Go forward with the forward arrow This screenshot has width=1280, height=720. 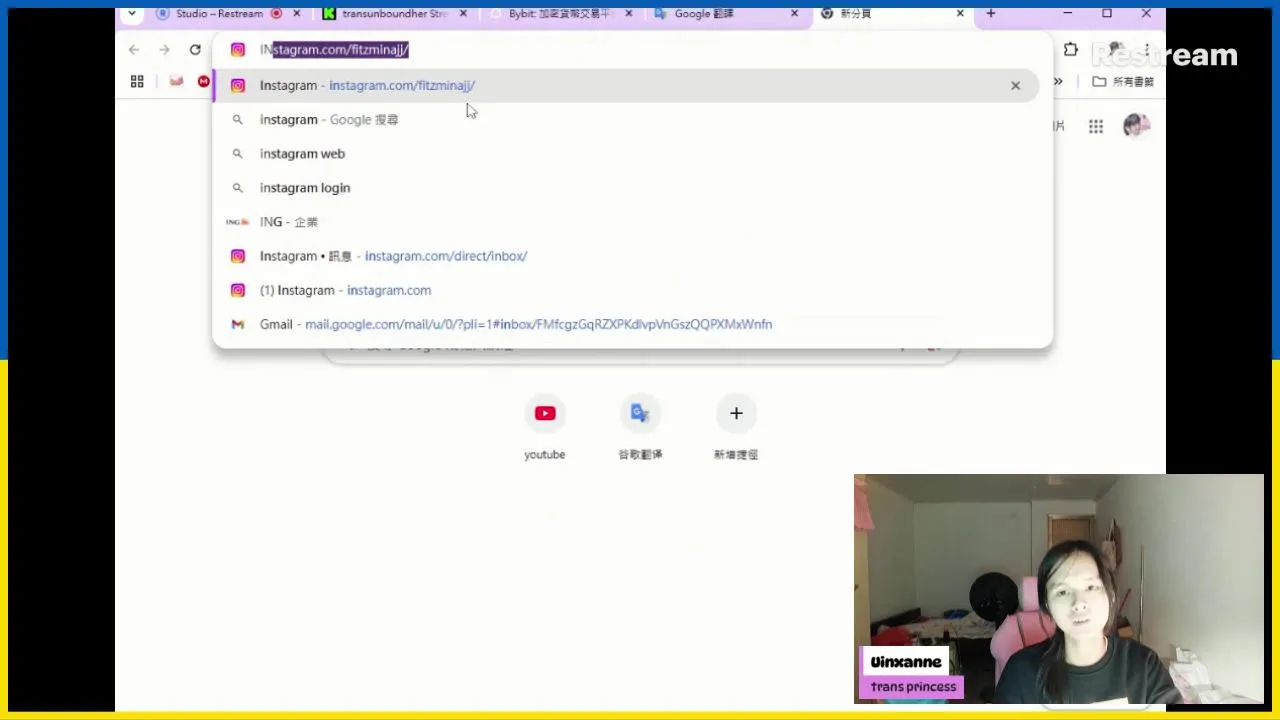164,49
